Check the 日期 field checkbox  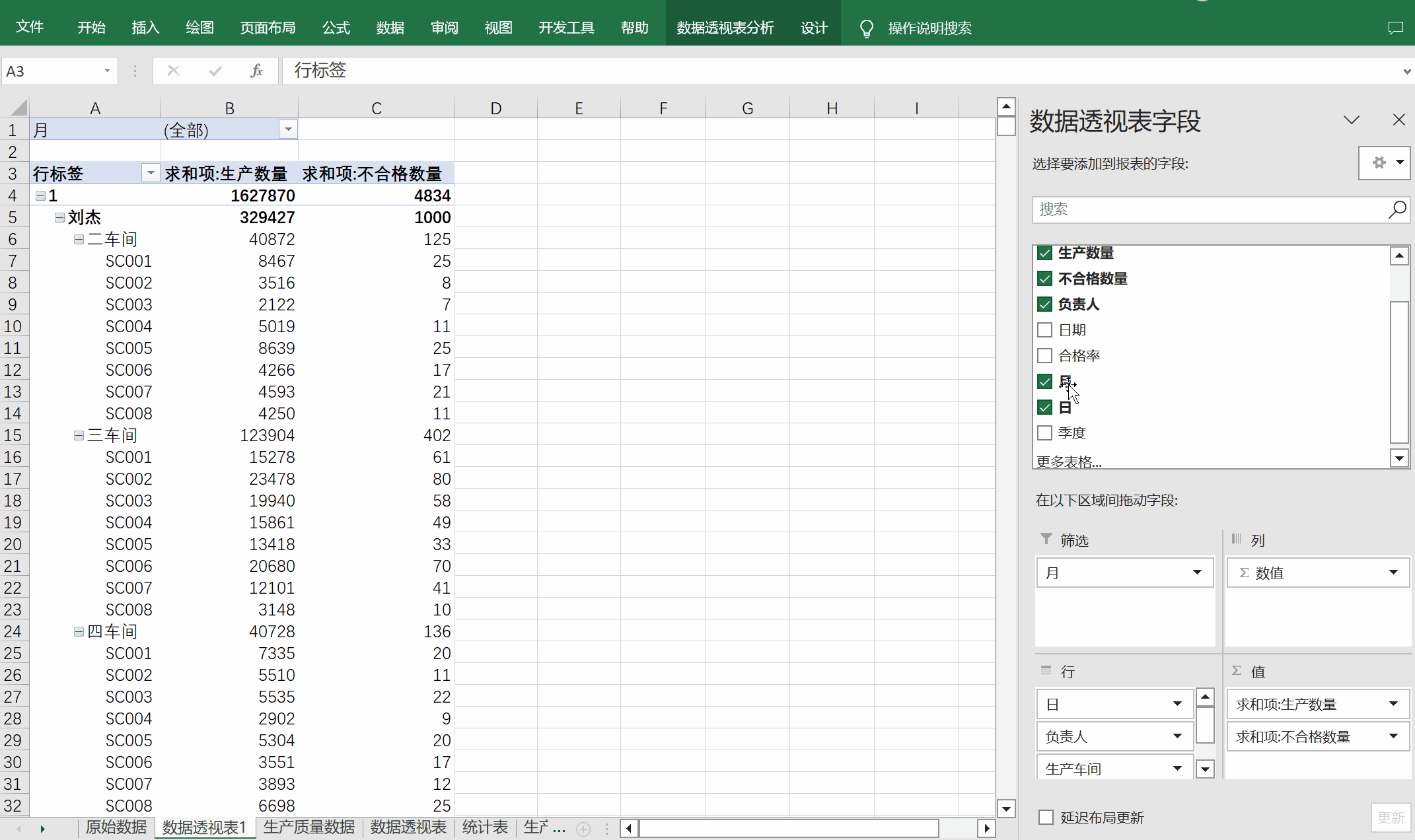(1044, 330)
